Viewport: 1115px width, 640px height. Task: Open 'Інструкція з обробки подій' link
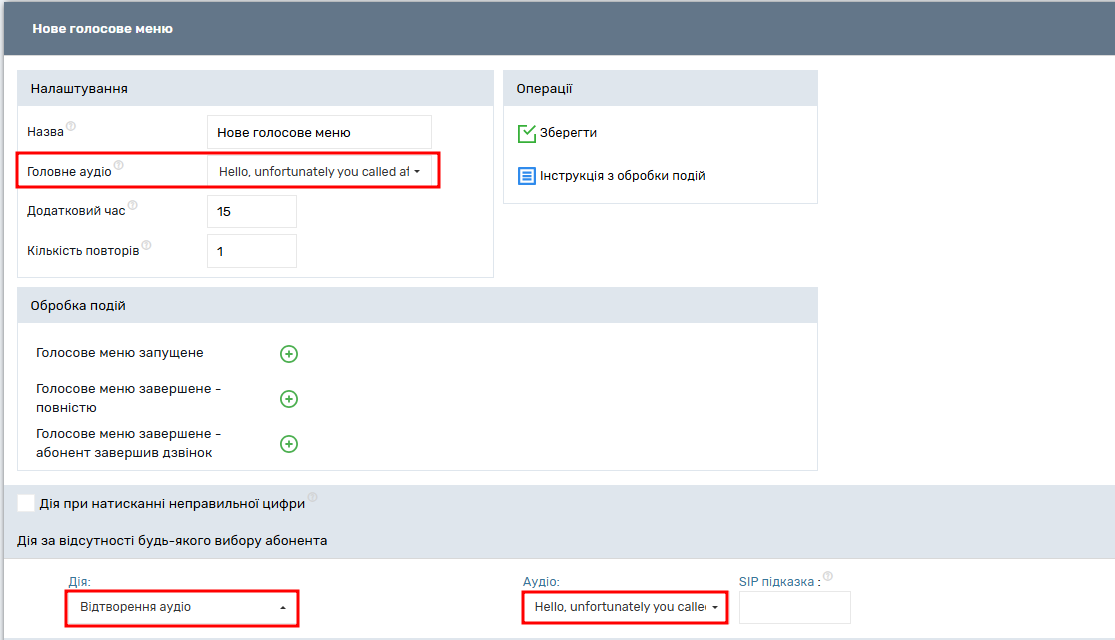[623, 176]
